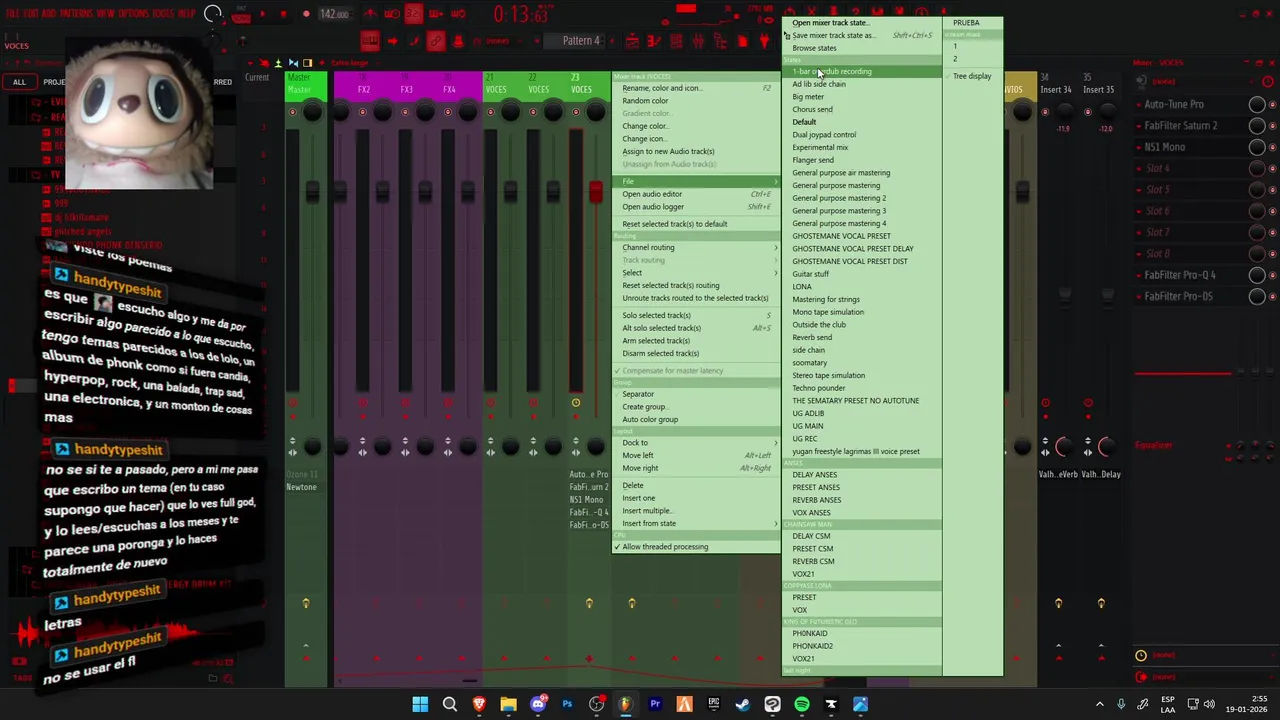Image resolution: width=1280 pixels, height=720 pixels.
Task: Open Auto-Tune Pro slot dropdown arrow
Action: 1138,104
